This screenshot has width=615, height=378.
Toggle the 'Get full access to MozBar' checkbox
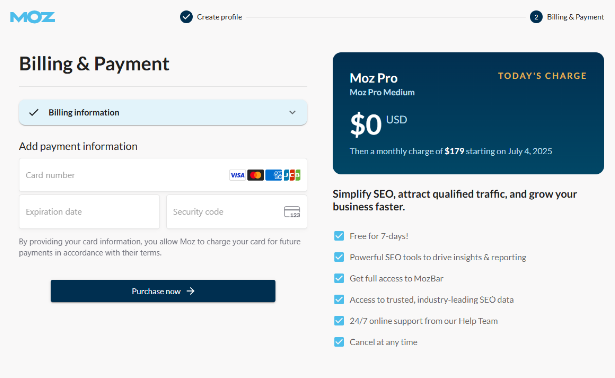pos(339,278)
